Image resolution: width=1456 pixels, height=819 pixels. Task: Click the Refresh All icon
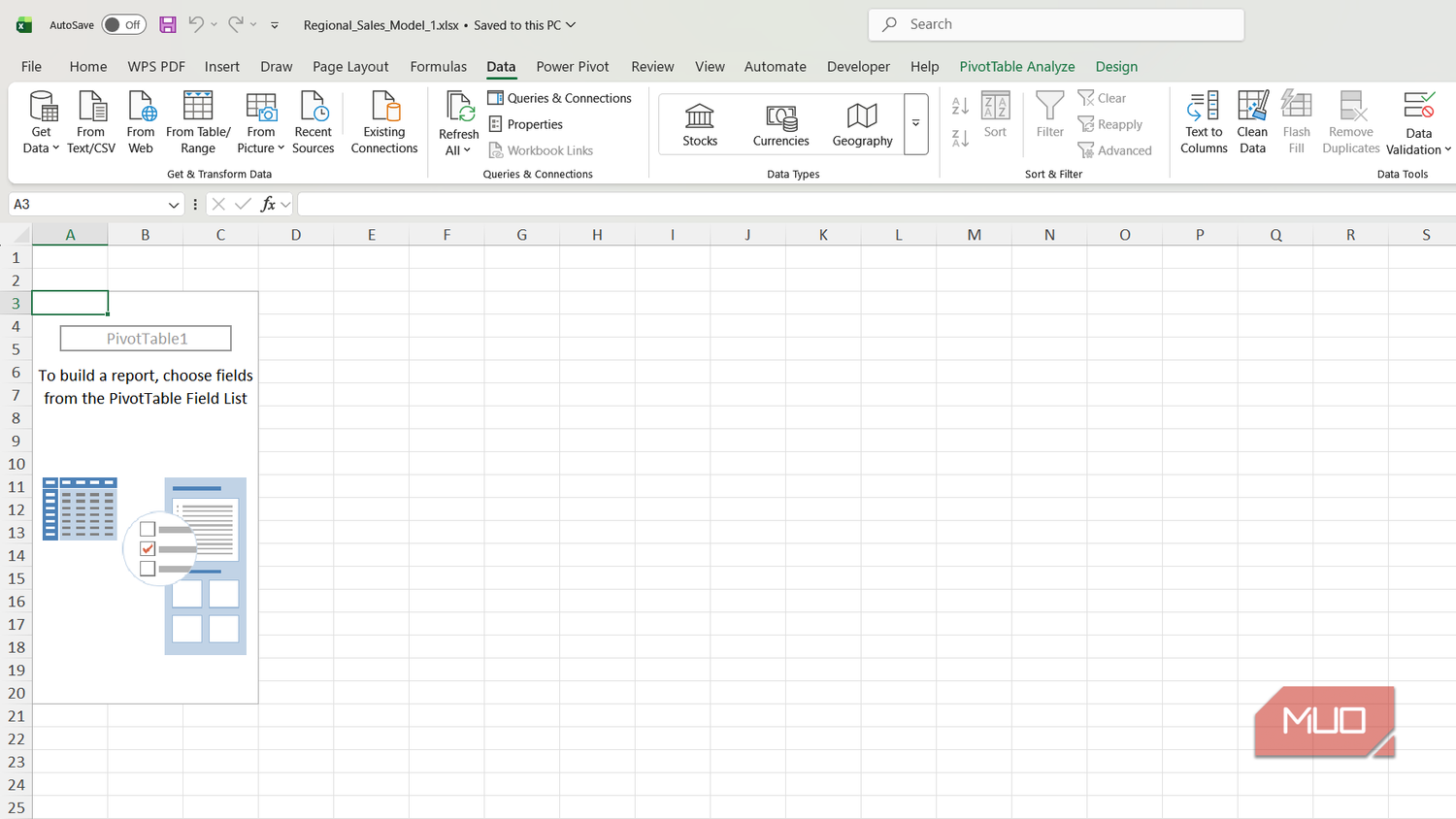click(x=459, y=109)
